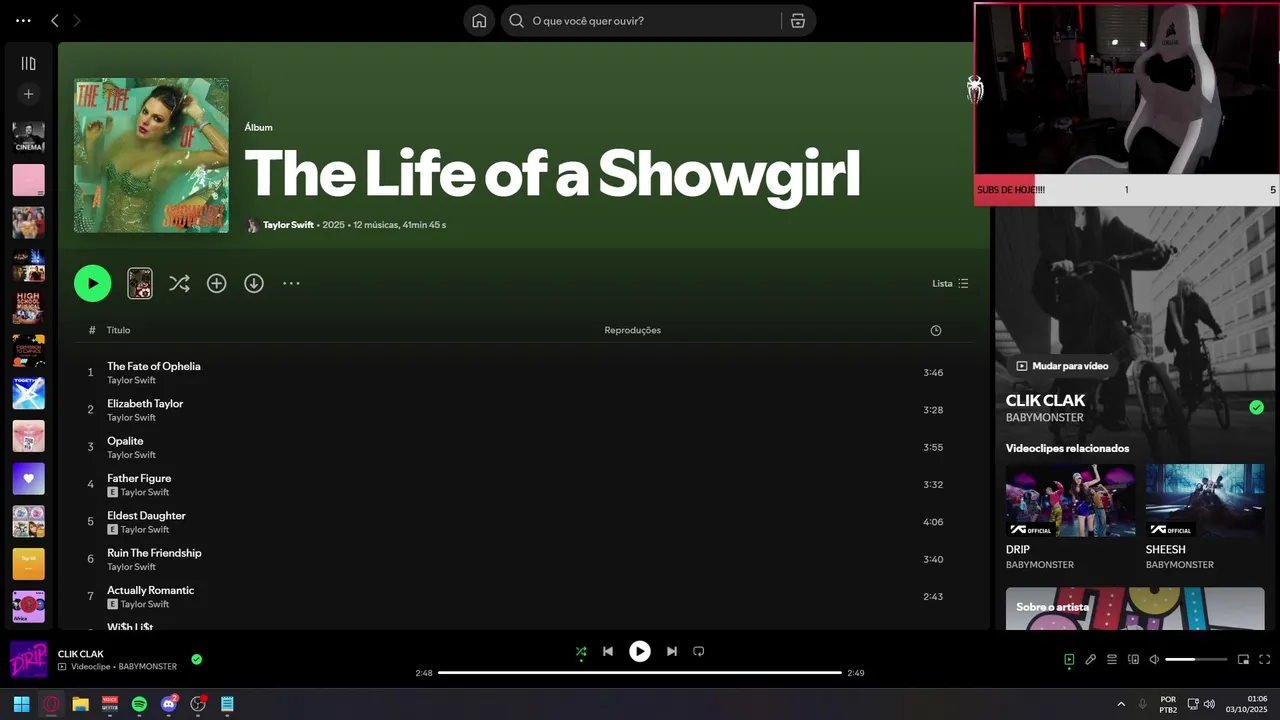Show hidden system tray icons

tap(1121, 704)
